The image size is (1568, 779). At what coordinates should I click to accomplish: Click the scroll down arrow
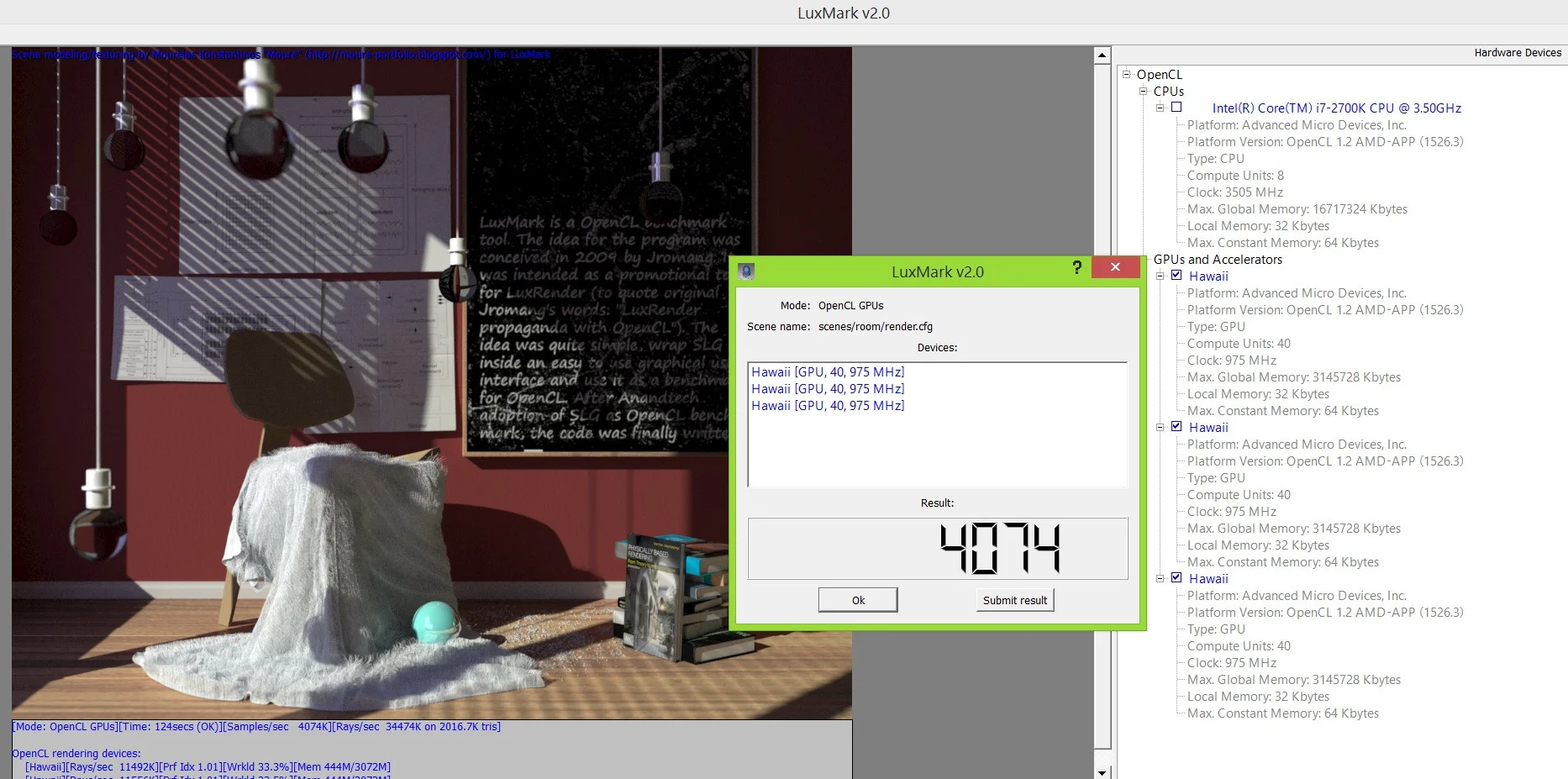point(1102,771)
